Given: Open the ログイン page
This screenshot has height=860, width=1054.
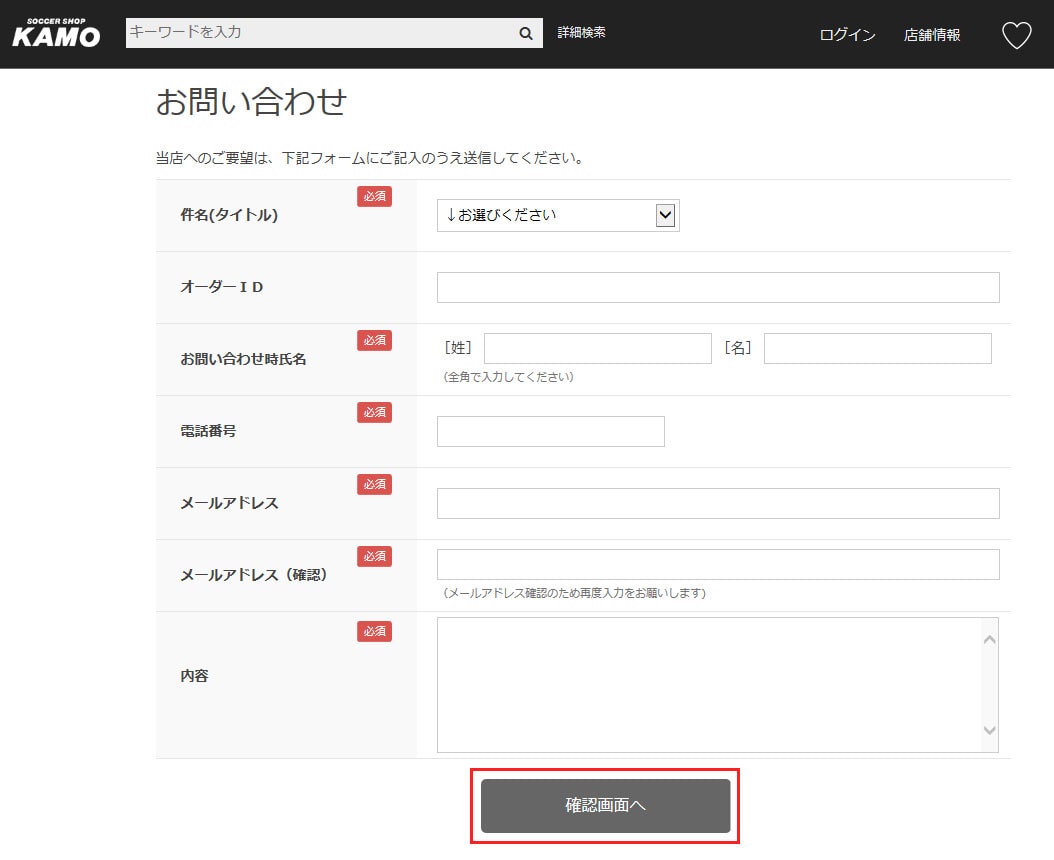Looking at the screenshot, I should pos(847,35).
